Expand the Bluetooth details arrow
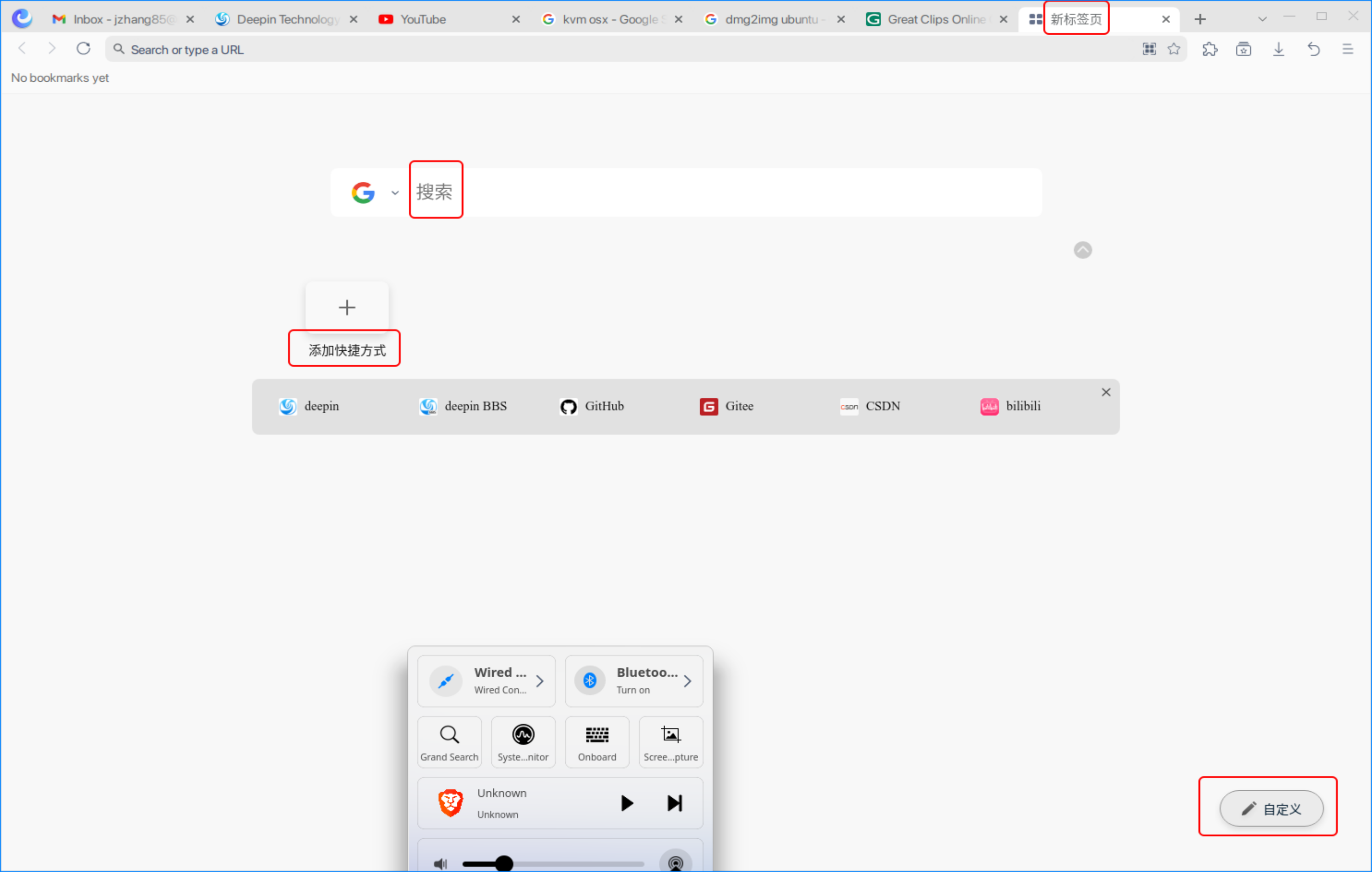1372x872 pixels. click(688, 680)
